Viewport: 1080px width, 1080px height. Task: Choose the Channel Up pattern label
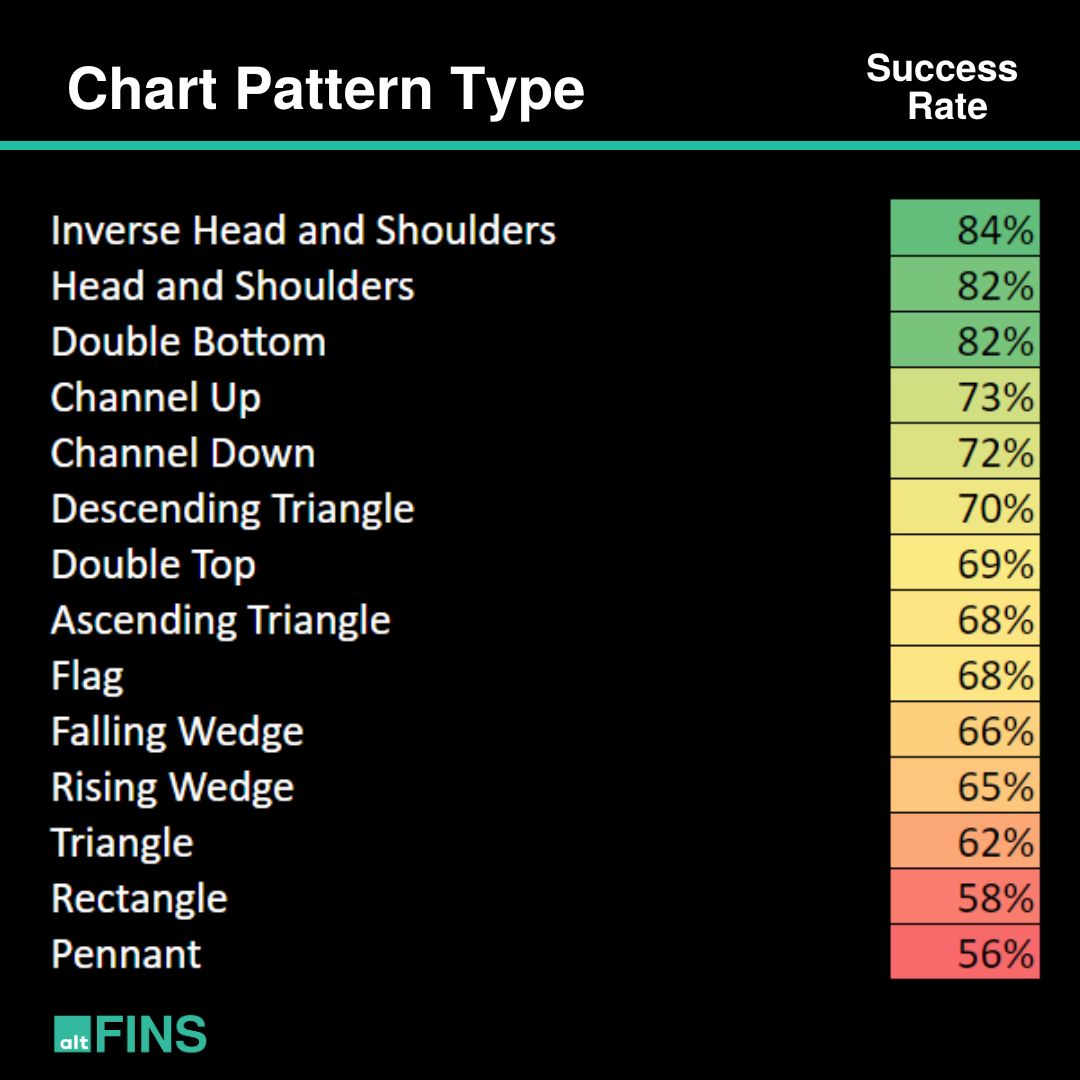pyautogui.click(x=156, y=398)
